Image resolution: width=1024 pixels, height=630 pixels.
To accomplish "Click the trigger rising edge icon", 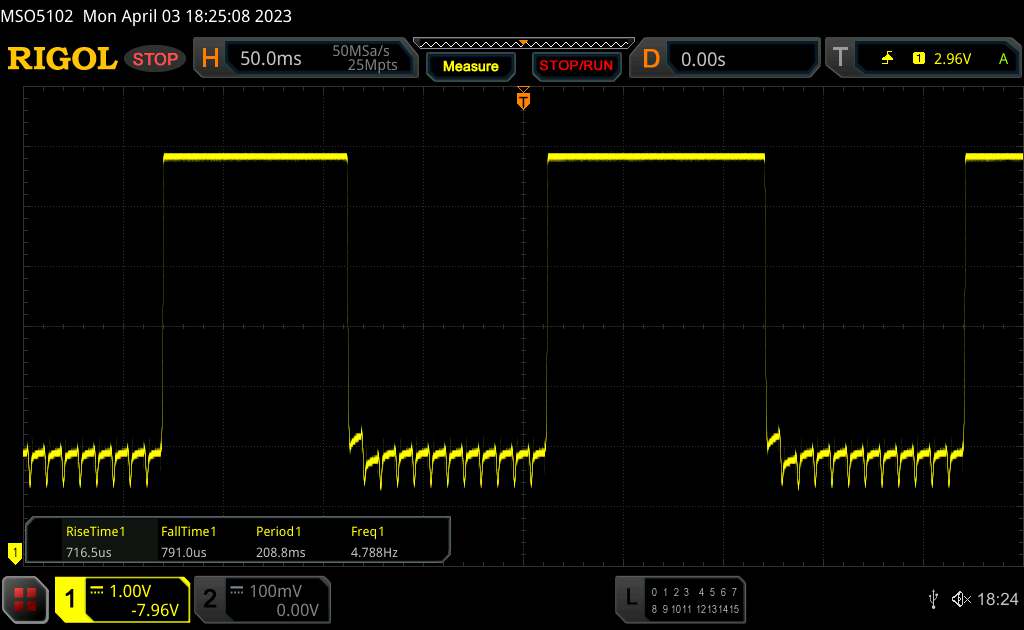I will 887,59.
